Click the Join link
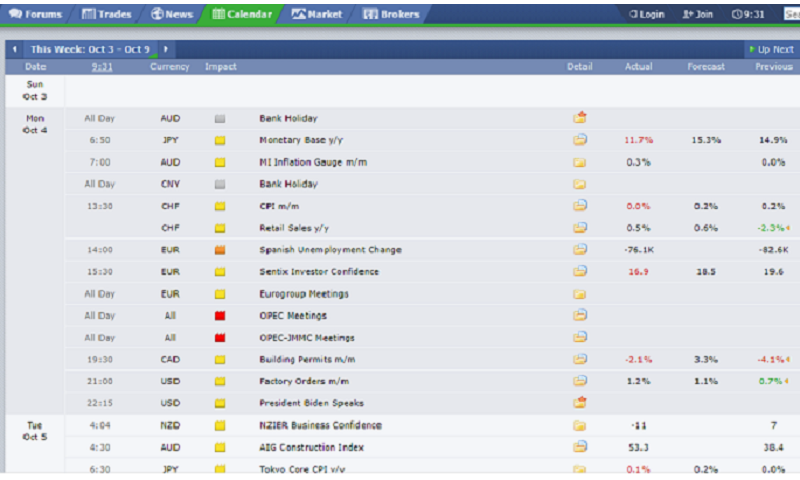Screen dimensions: 800x480 (x=698, y=14)
